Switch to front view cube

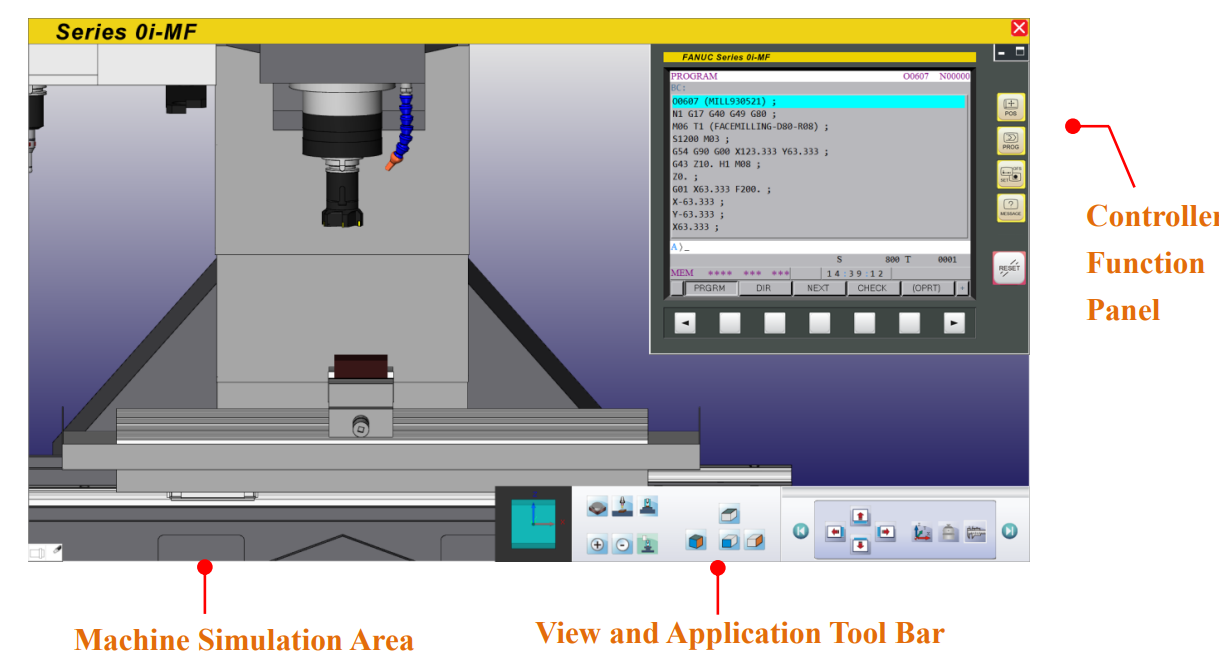pyautogui.click(x=729, y=541)
